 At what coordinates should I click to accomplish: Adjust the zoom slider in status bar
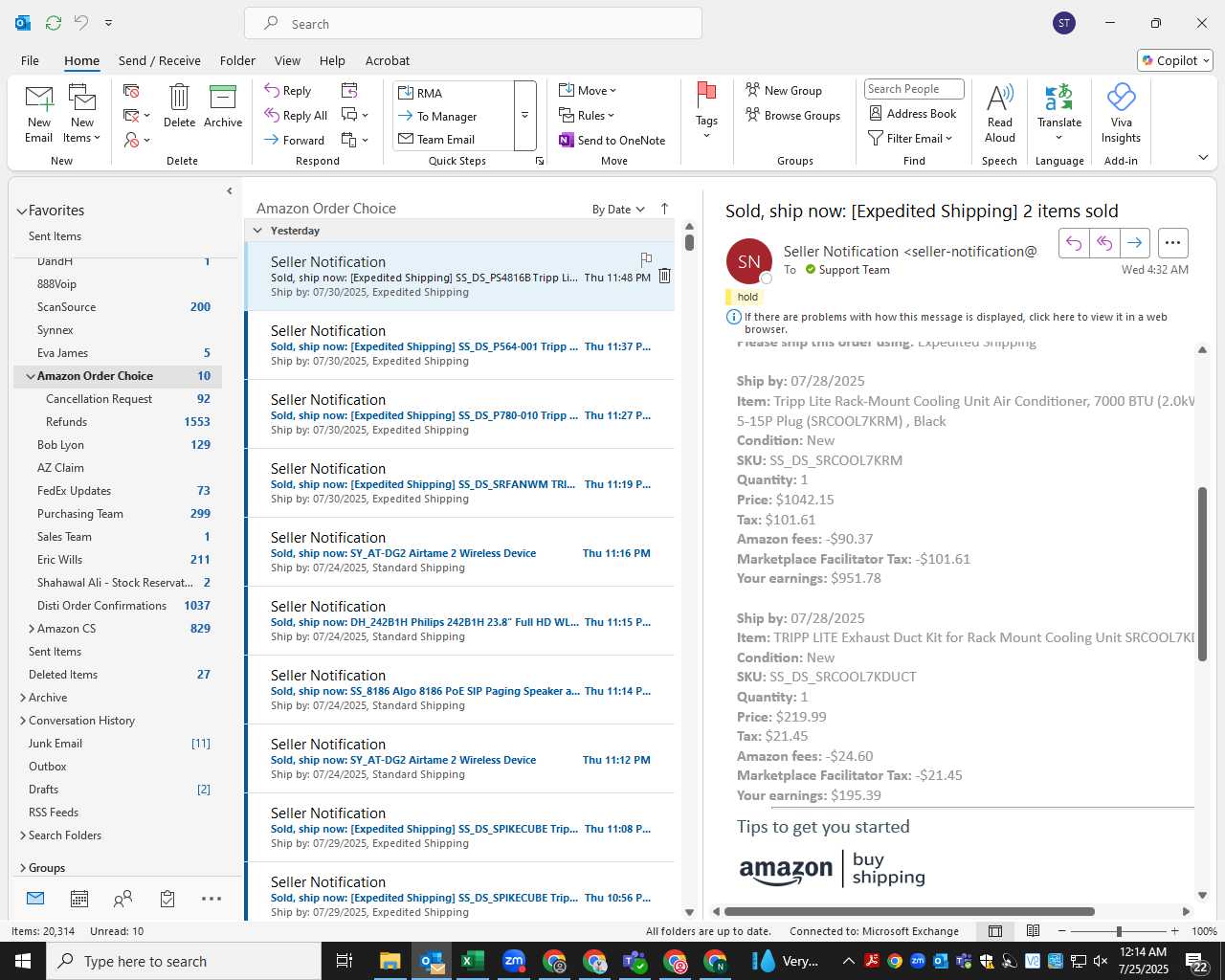click(1119, 931)
